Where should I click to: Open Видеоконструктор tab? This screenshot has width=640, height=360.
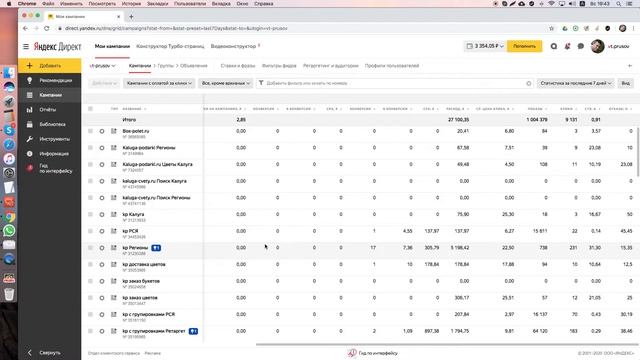(234, 46)
